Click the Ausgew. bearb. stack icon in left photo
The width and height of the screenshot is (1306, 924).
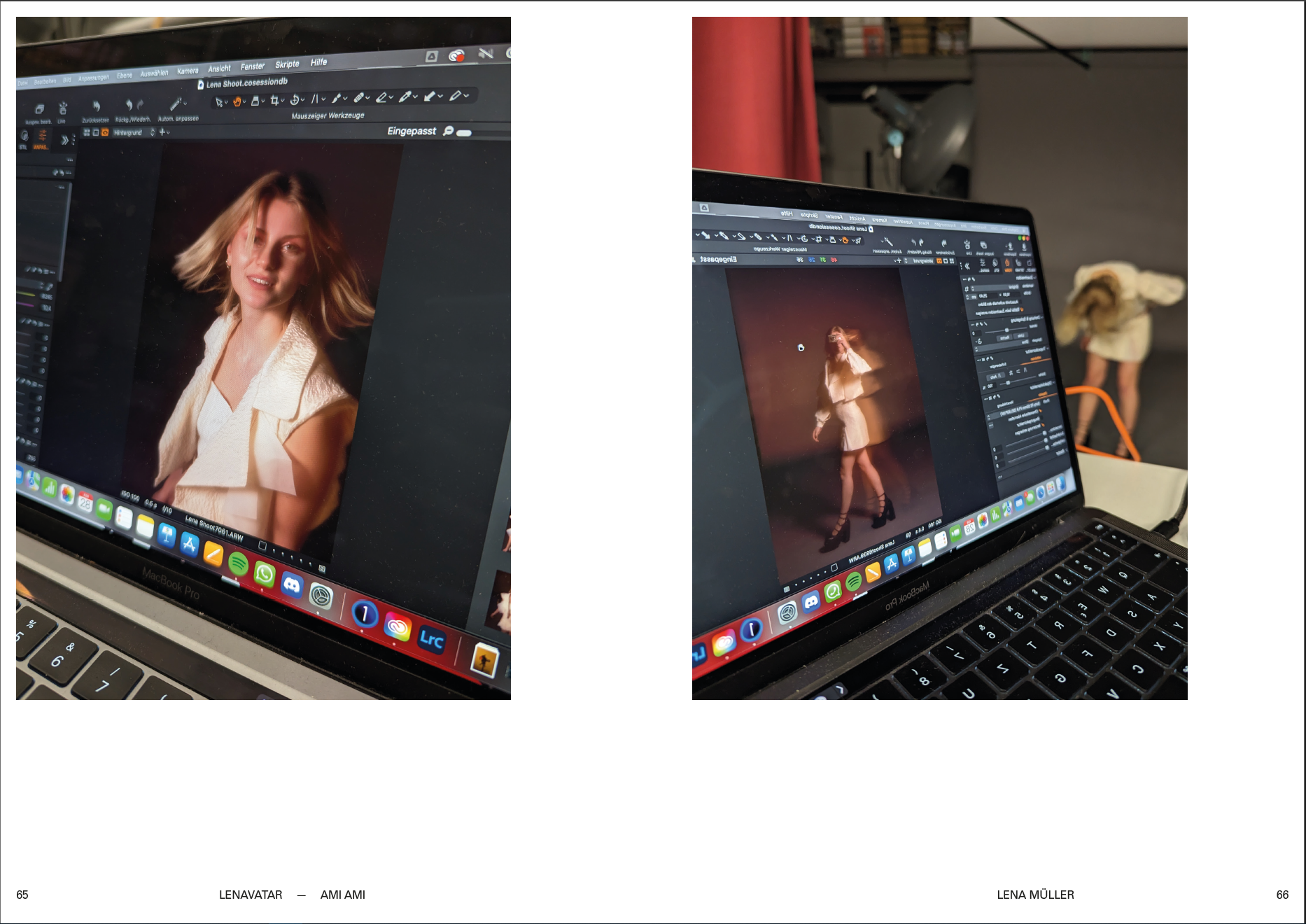[39, 108]
